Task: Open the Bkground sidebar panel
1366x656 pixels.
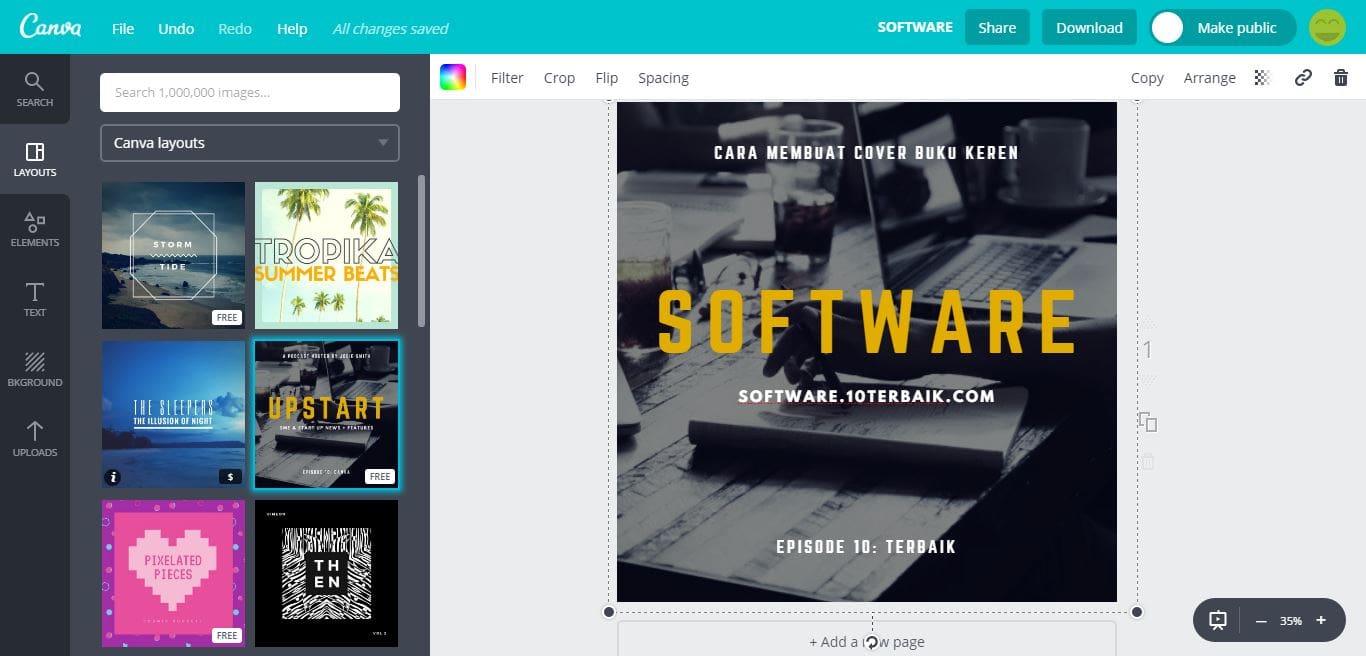Action: (x=35, y=369)
